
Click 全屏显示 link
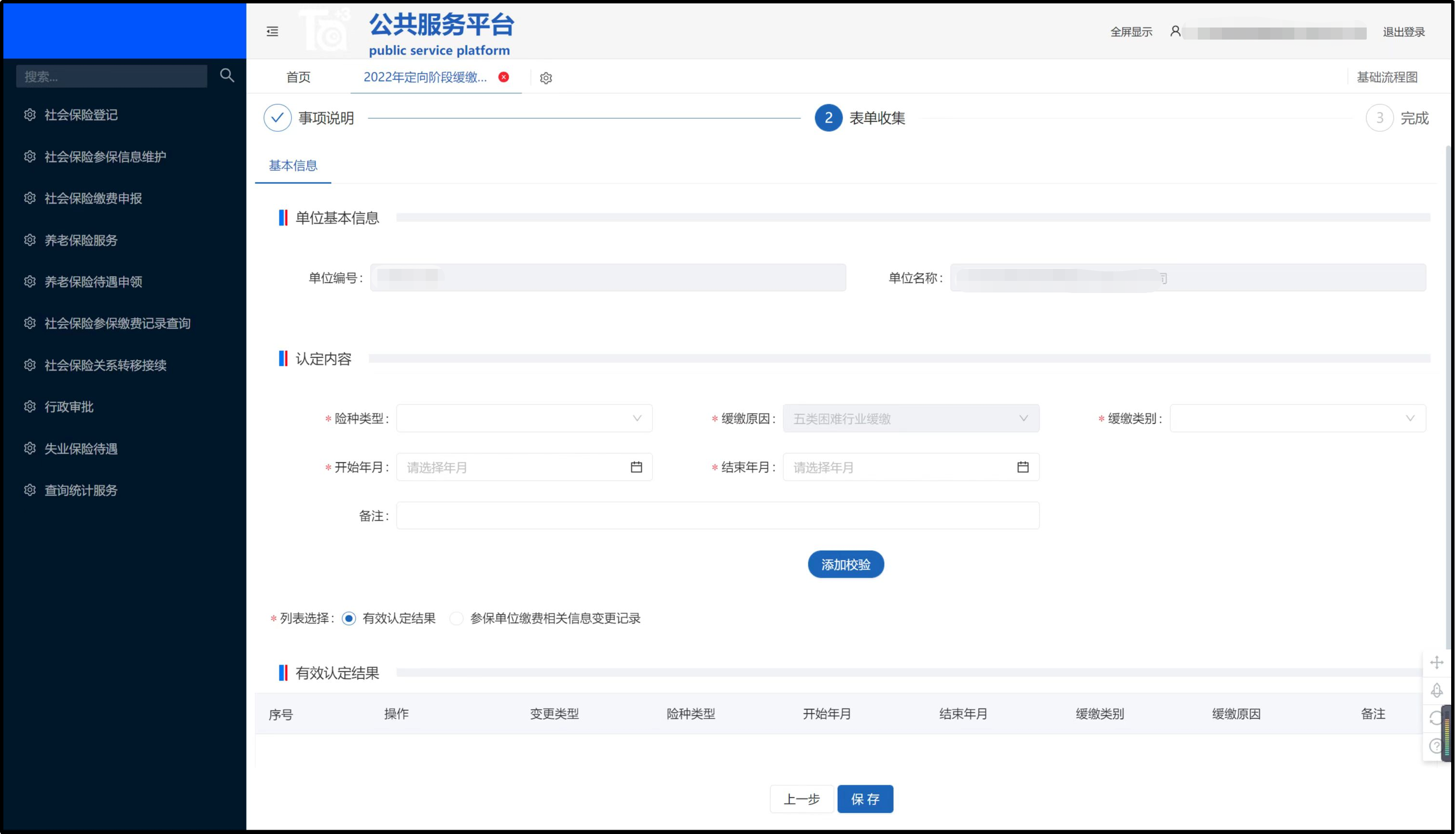pyautogui.click(x=1131, y=32)
